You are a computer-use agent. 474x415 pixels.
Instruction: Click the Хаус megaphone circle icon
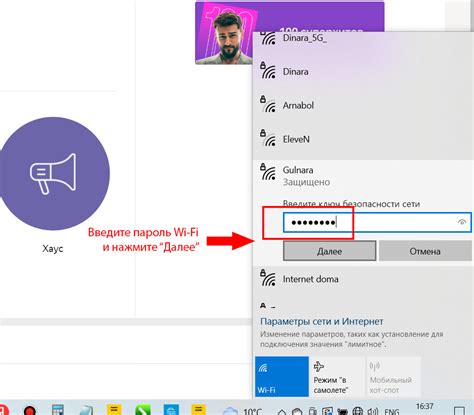pos(53,173)
